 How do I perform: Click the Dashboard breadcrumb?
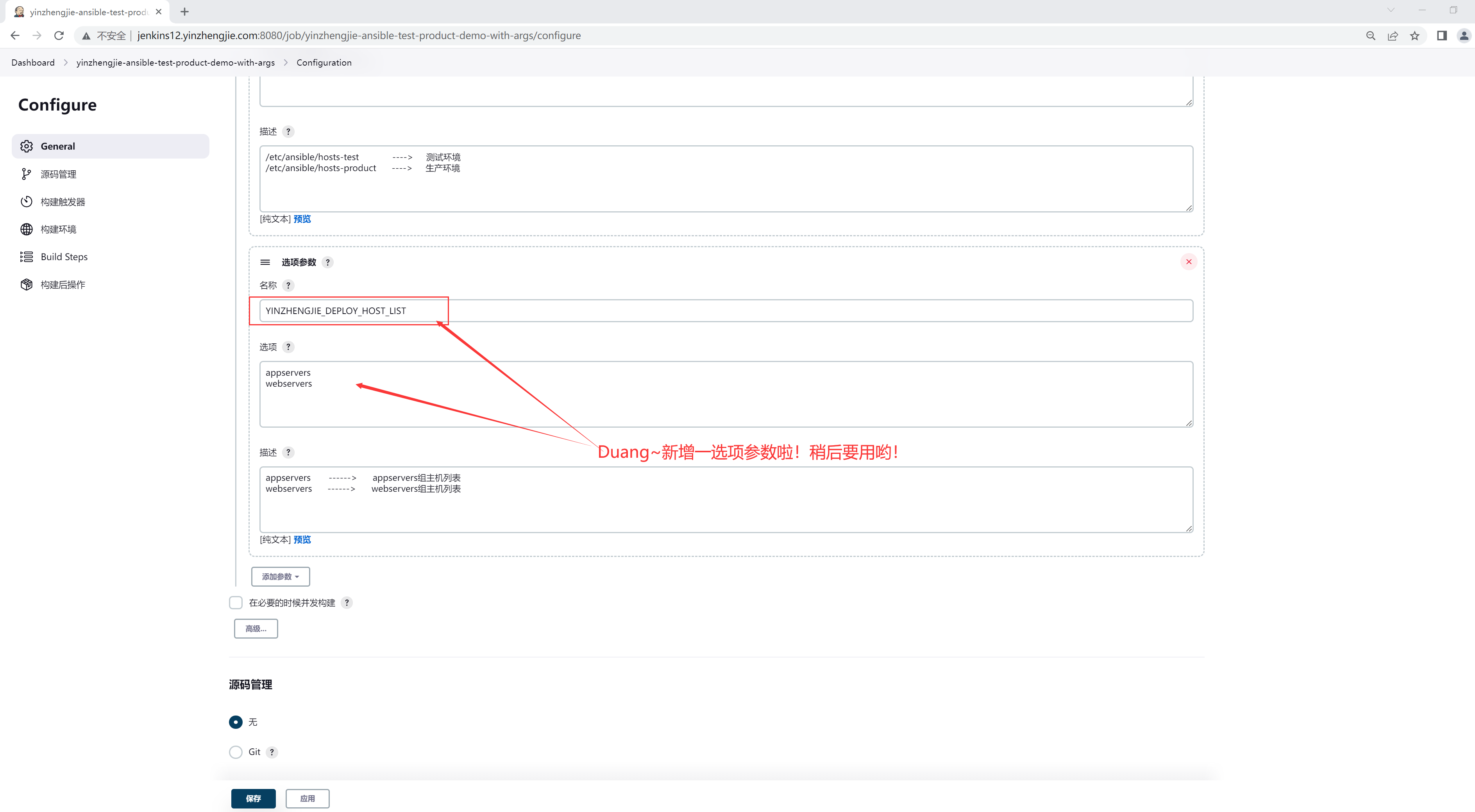point(33,62)
